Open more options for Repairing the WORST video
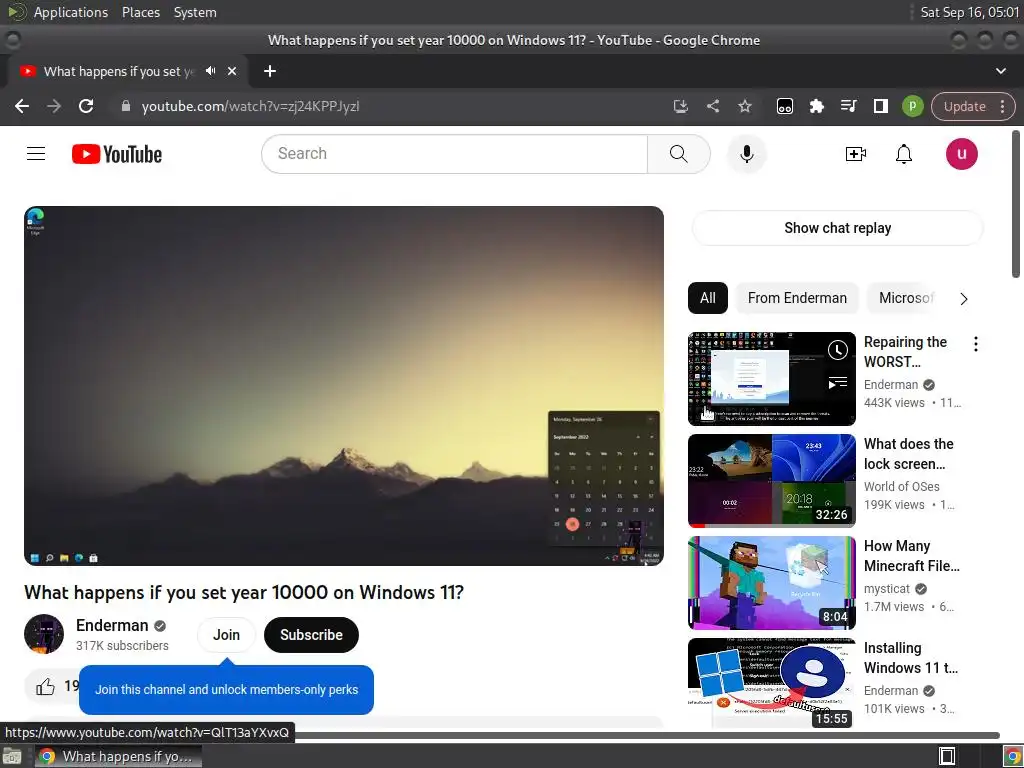This screenshot has height=768, width=1024. [976, 344]
